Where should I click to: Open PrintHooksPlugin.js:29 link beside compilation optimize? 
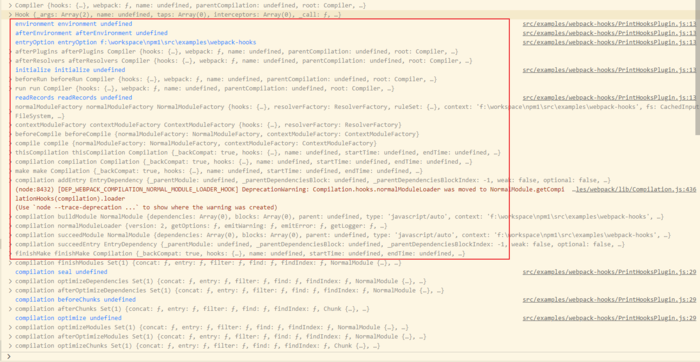click(x=609, y=318)
